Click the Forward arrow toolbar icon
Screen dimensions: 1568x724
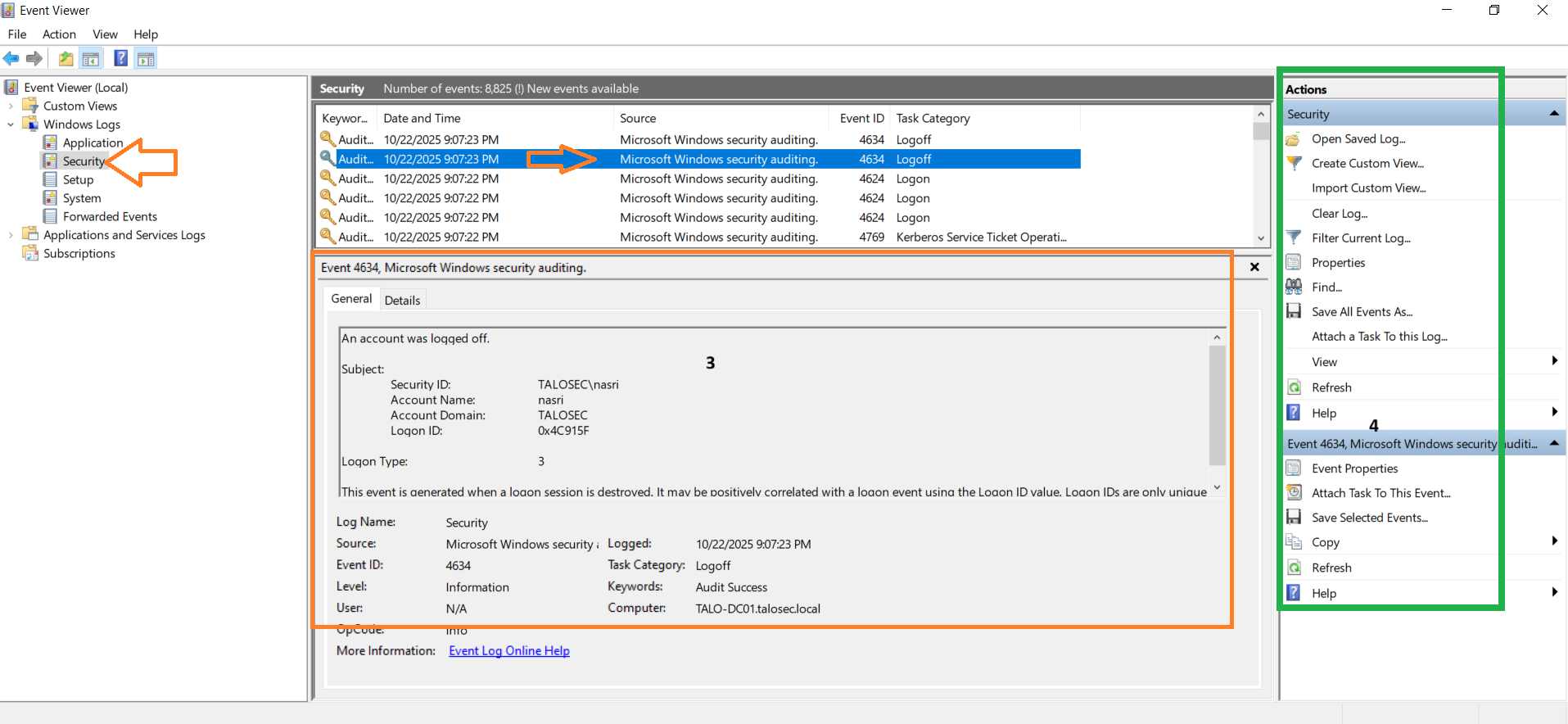[34, 58]
